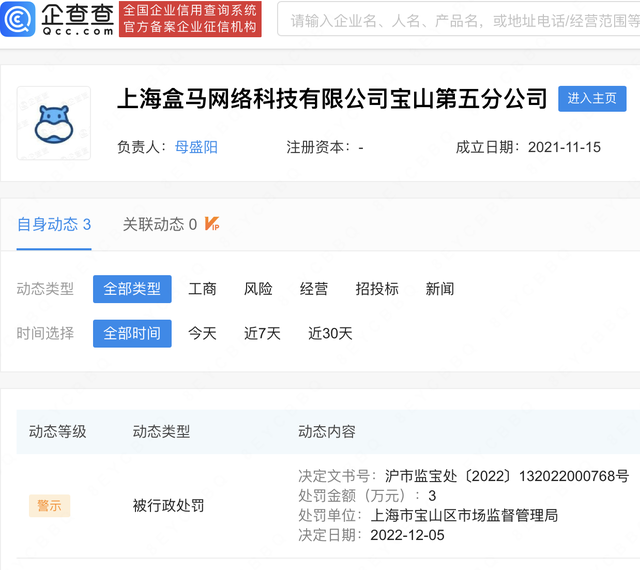The width and height of the screenshot is (640, 570).
Task: Click 动态等级 column header
Action: click(x=58, y=432)
